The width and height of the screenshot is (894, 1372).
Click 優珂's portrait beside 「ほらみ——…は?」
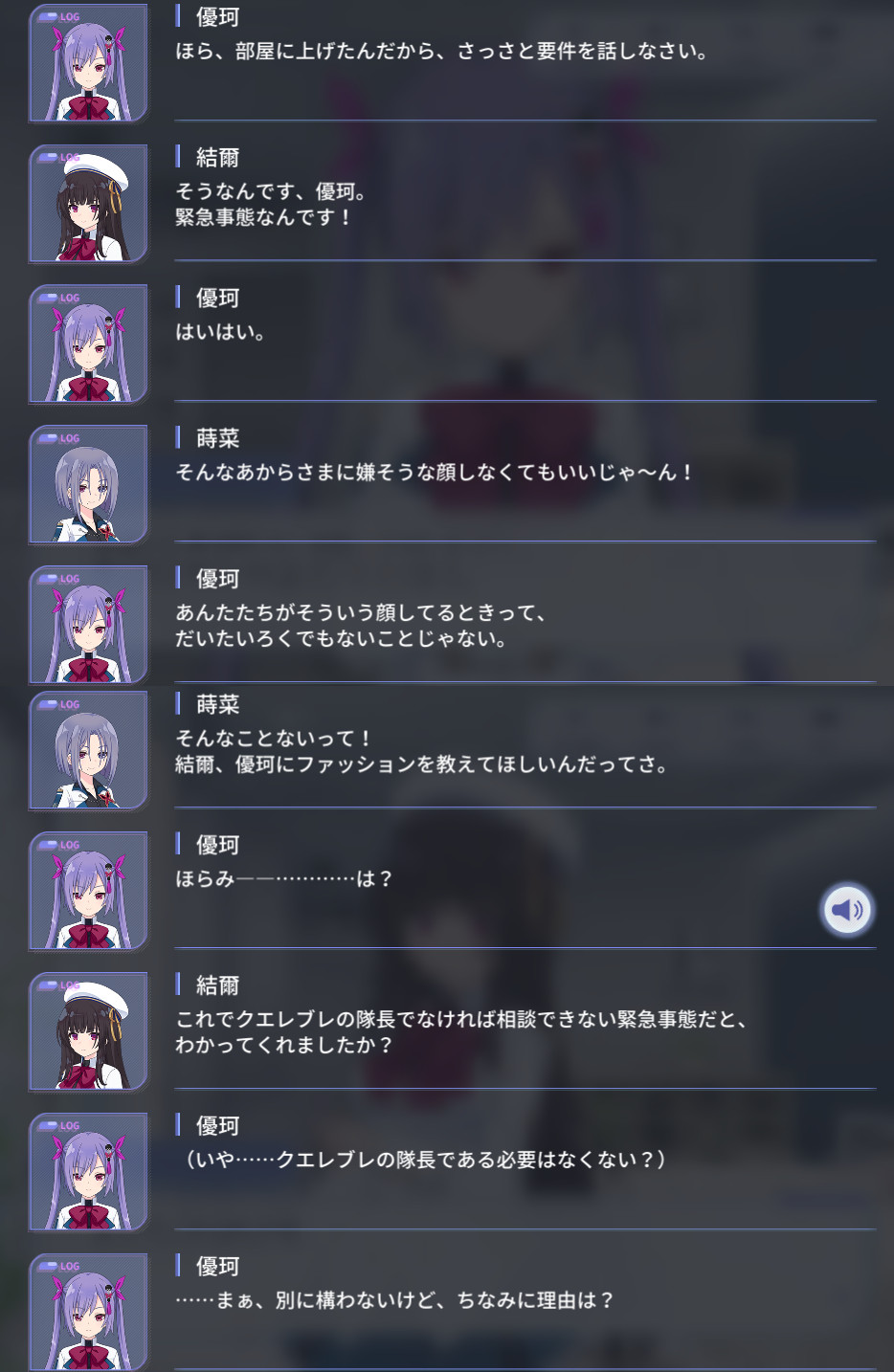coord(89,892)
